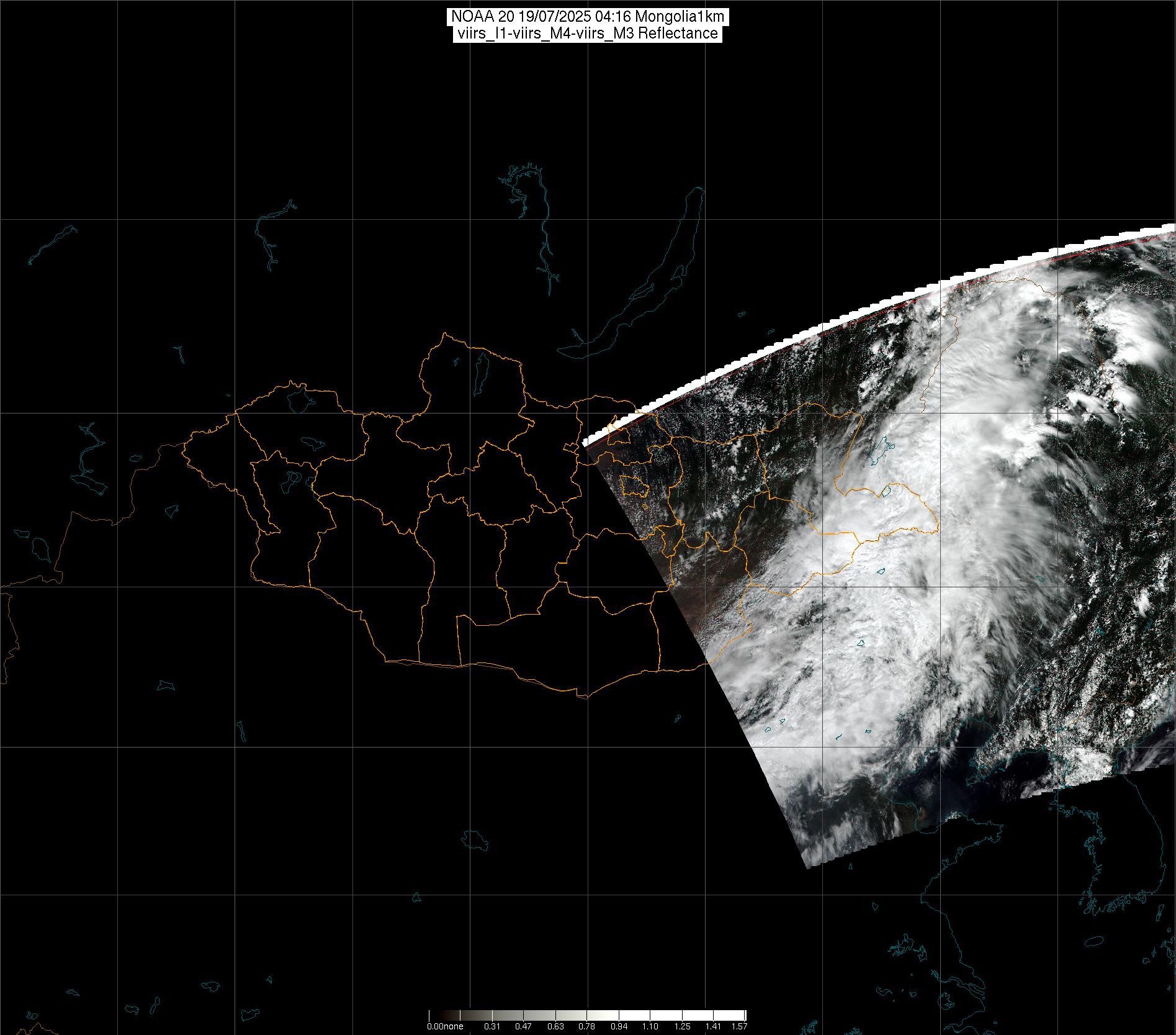The width and height of the screenshot is (1176, 1035).
Task: Click the 1.41 colorbar tick label
Action: click(714, 1026)
